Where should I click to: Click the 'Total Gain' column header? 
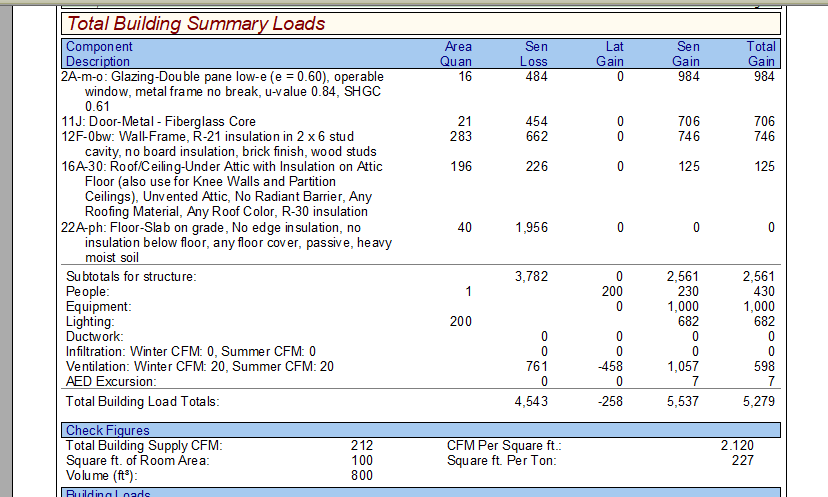coord(761,54)
